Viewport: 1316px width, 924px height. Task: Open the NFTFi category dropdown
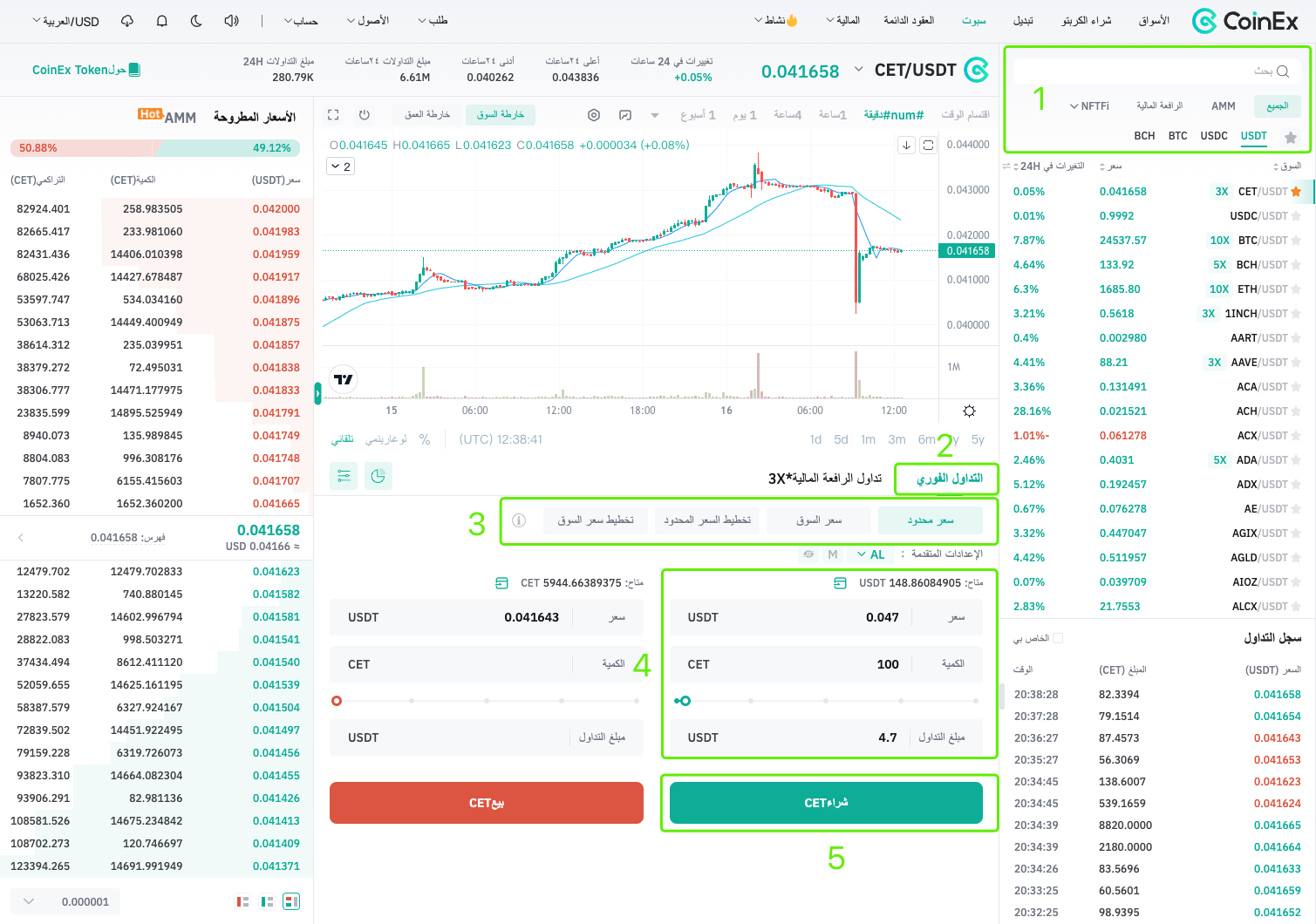pyautogui.click(x=1090, y=106)
